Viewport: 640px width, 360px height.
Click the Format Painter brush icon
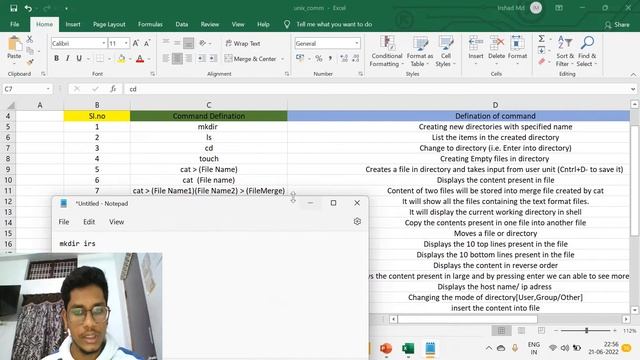(x=30, y=62)
